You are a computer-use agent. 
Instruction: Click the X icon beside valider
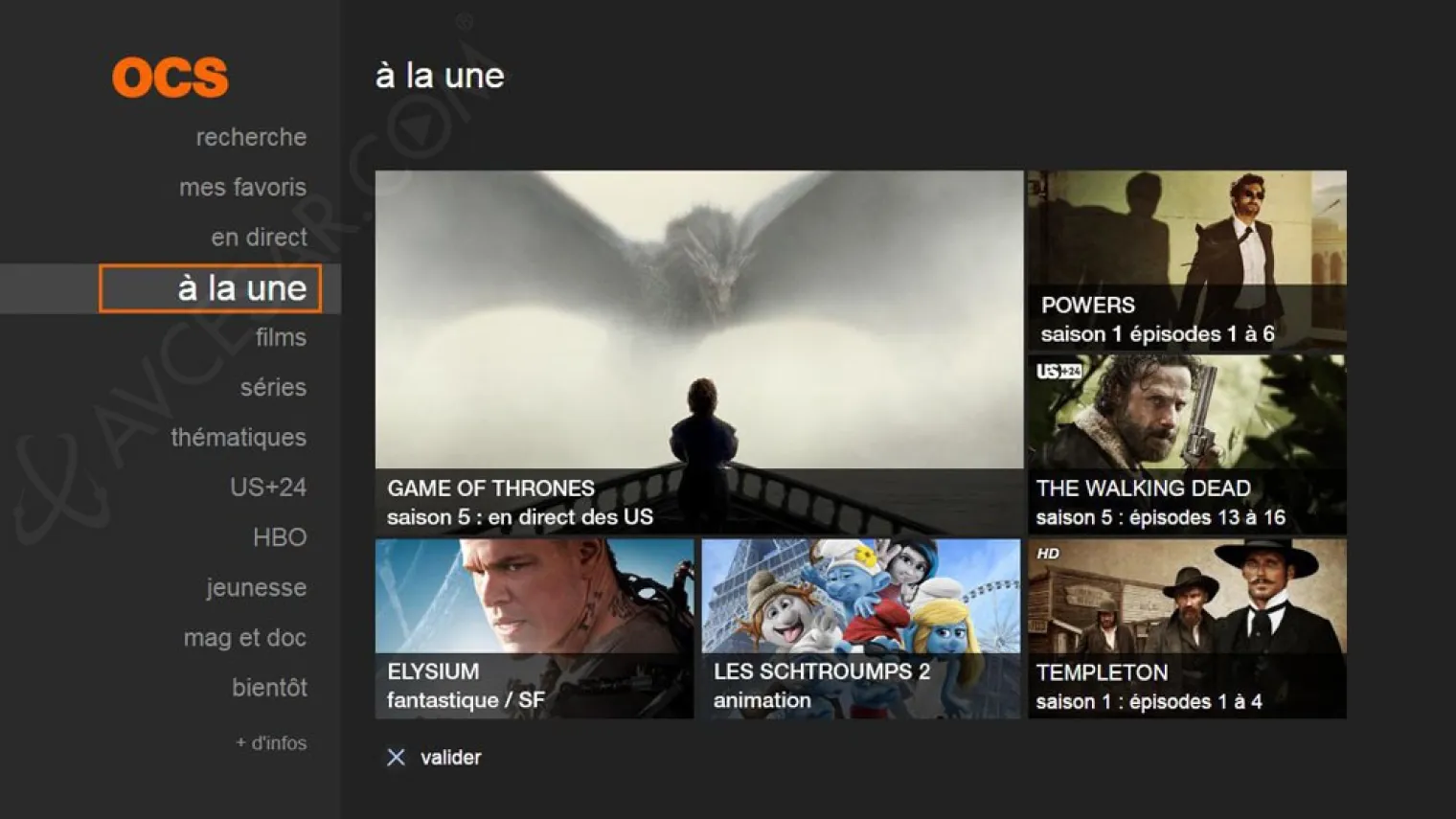click(396, 758)
